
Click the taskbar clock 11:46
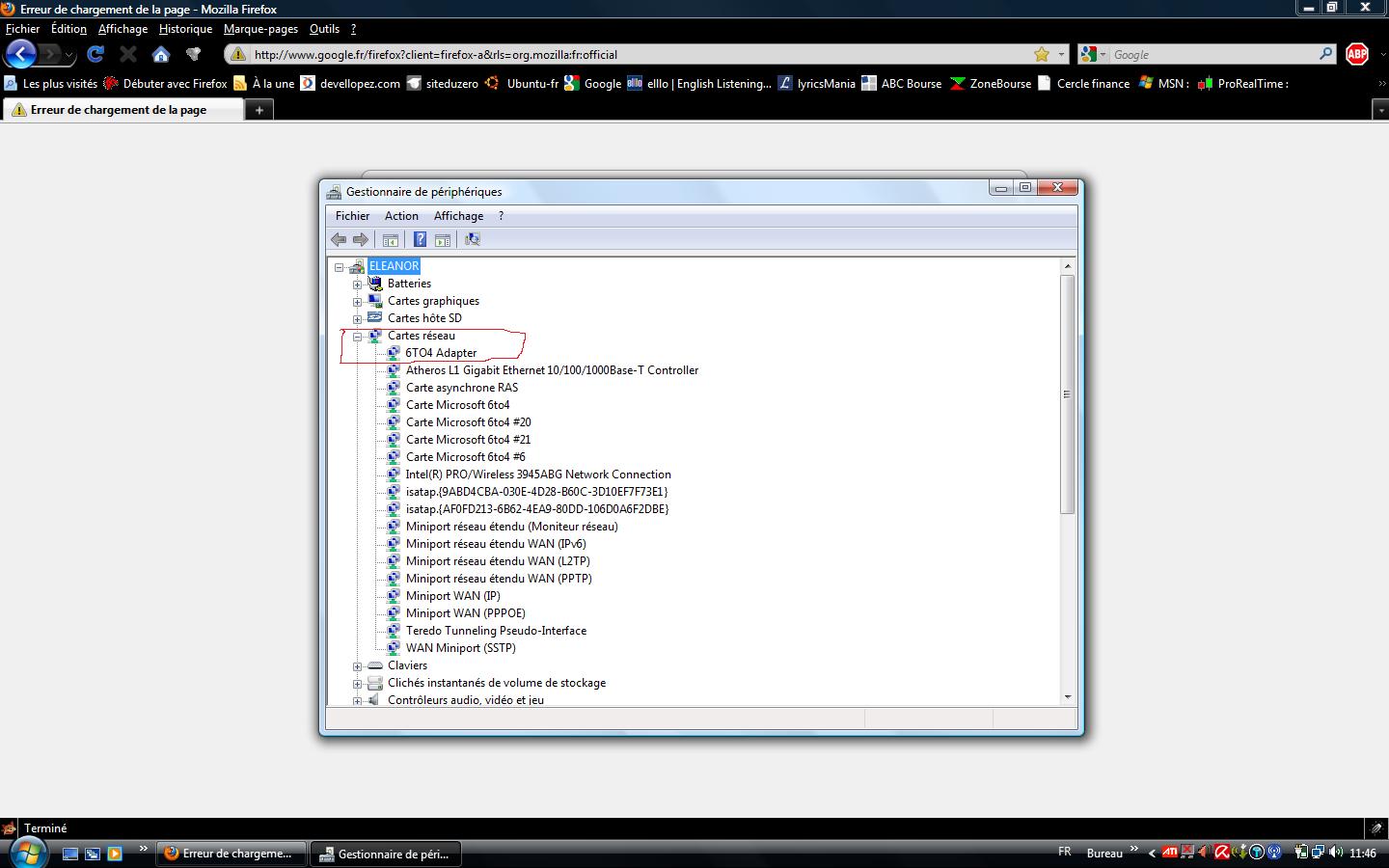click(1363, 854)
